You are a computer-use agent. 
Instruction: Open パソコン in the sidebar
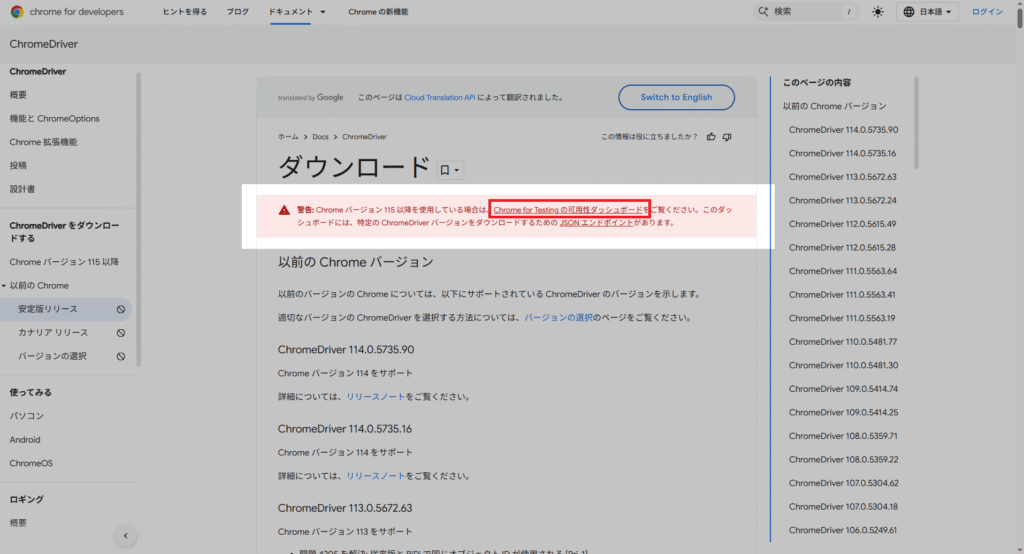pos(27,416)
